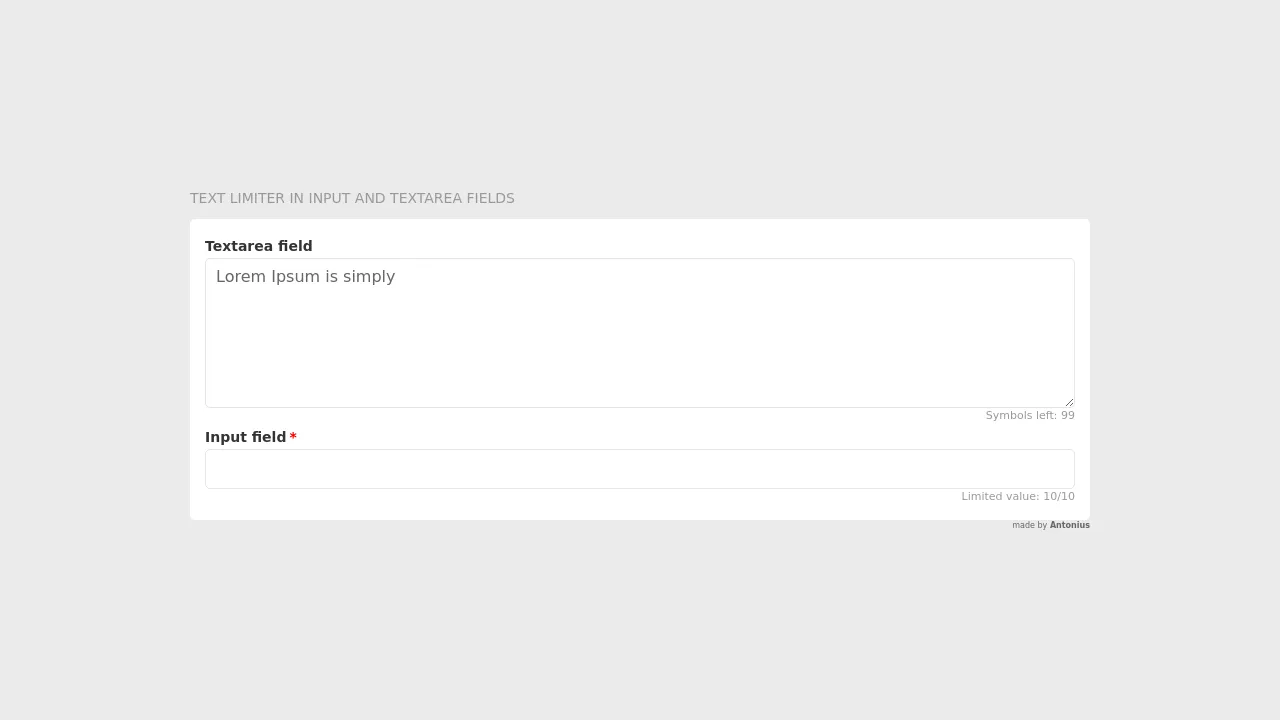
Task: Click the "TEXT LIMITER" page heading
Action: pyautogui.click(x=352, y=198)
